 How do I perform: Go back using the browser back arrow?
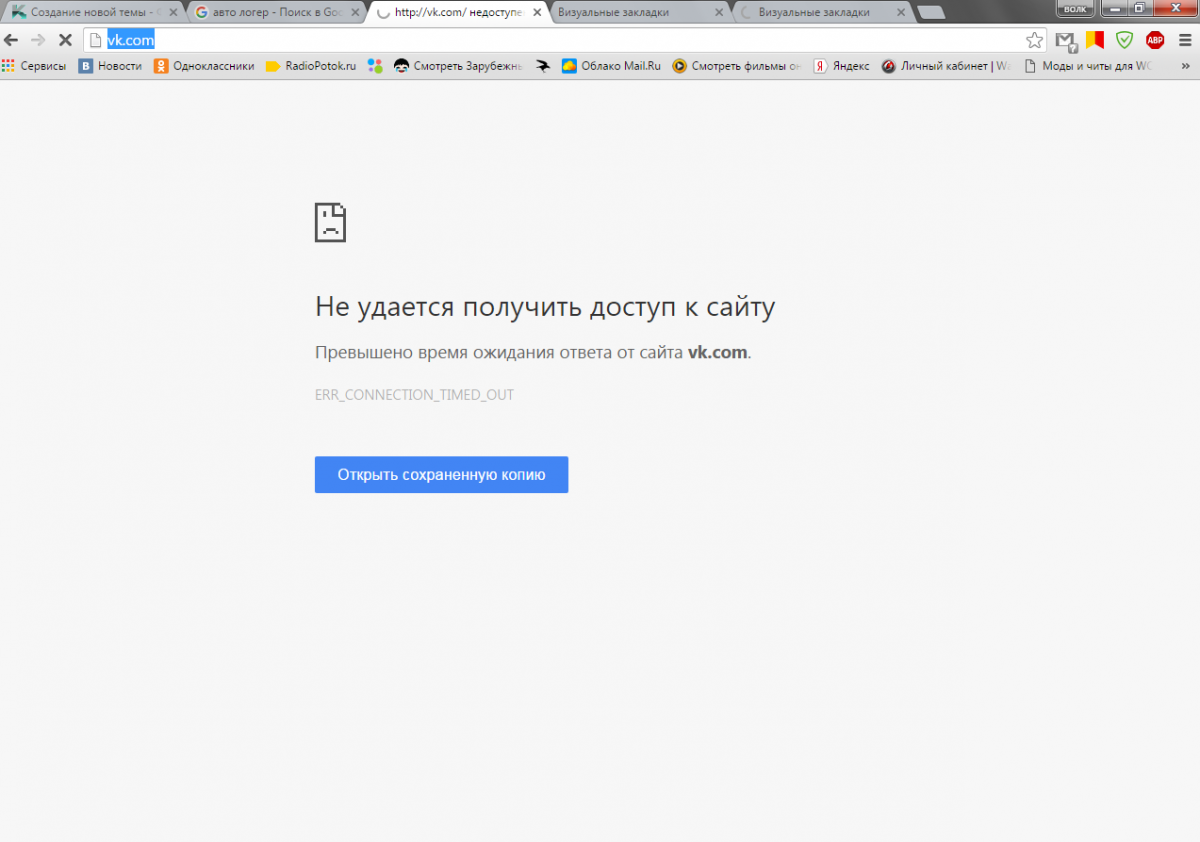tap(11, 40)
